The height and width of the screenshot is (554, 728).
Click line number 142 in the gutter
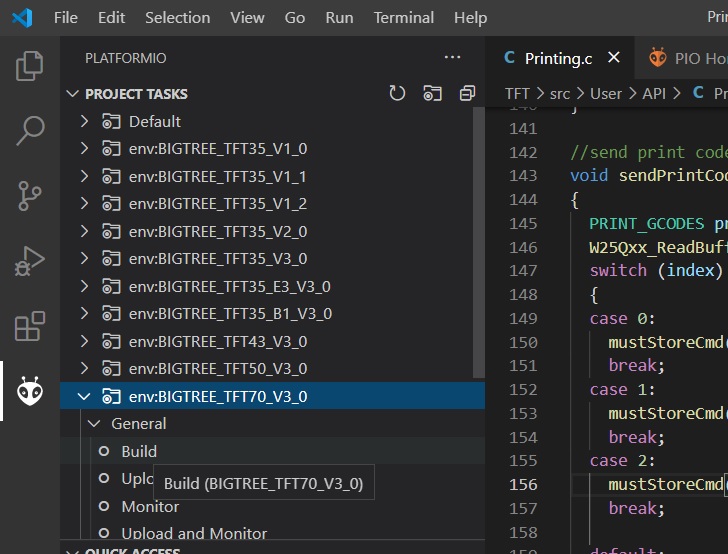[x=523, y=152]
